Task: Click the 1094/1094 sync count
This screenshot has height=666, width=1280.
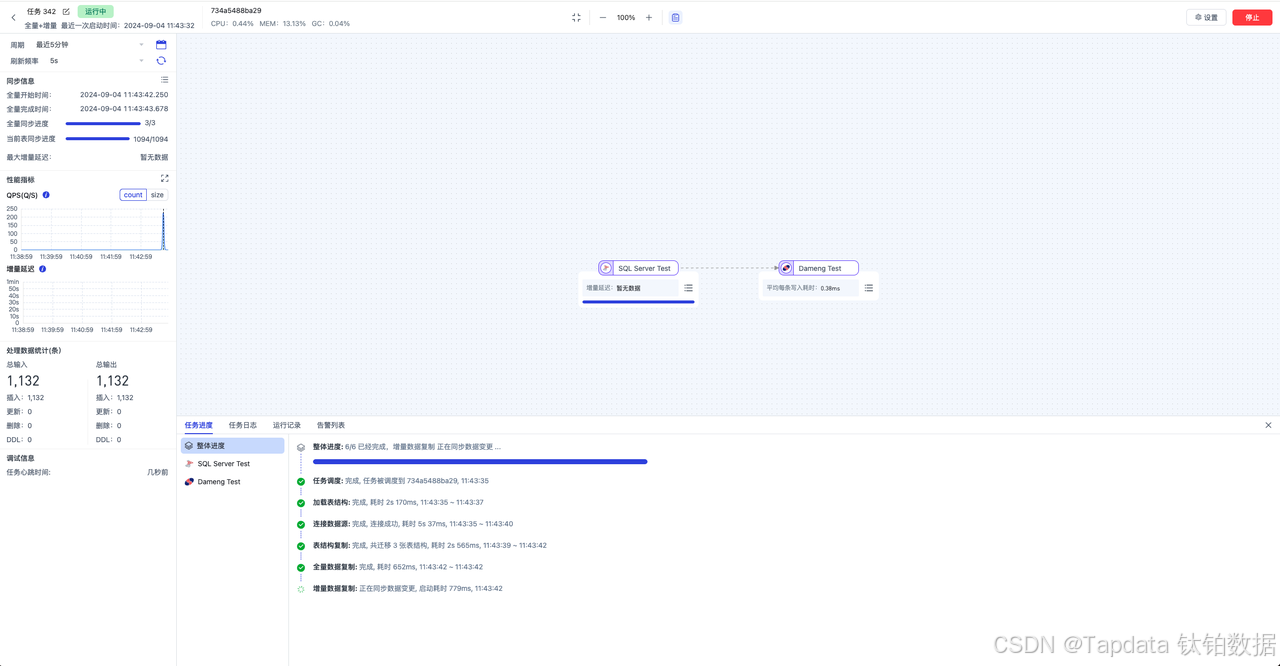Action: (151, 139)
